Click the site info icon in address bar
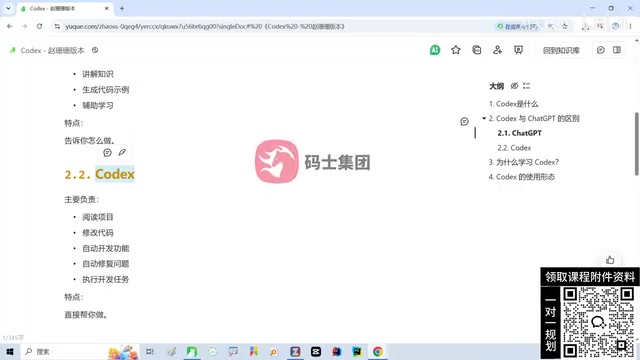Image resolution: width=640 pixels, height=360 pixels. (57, 27)
